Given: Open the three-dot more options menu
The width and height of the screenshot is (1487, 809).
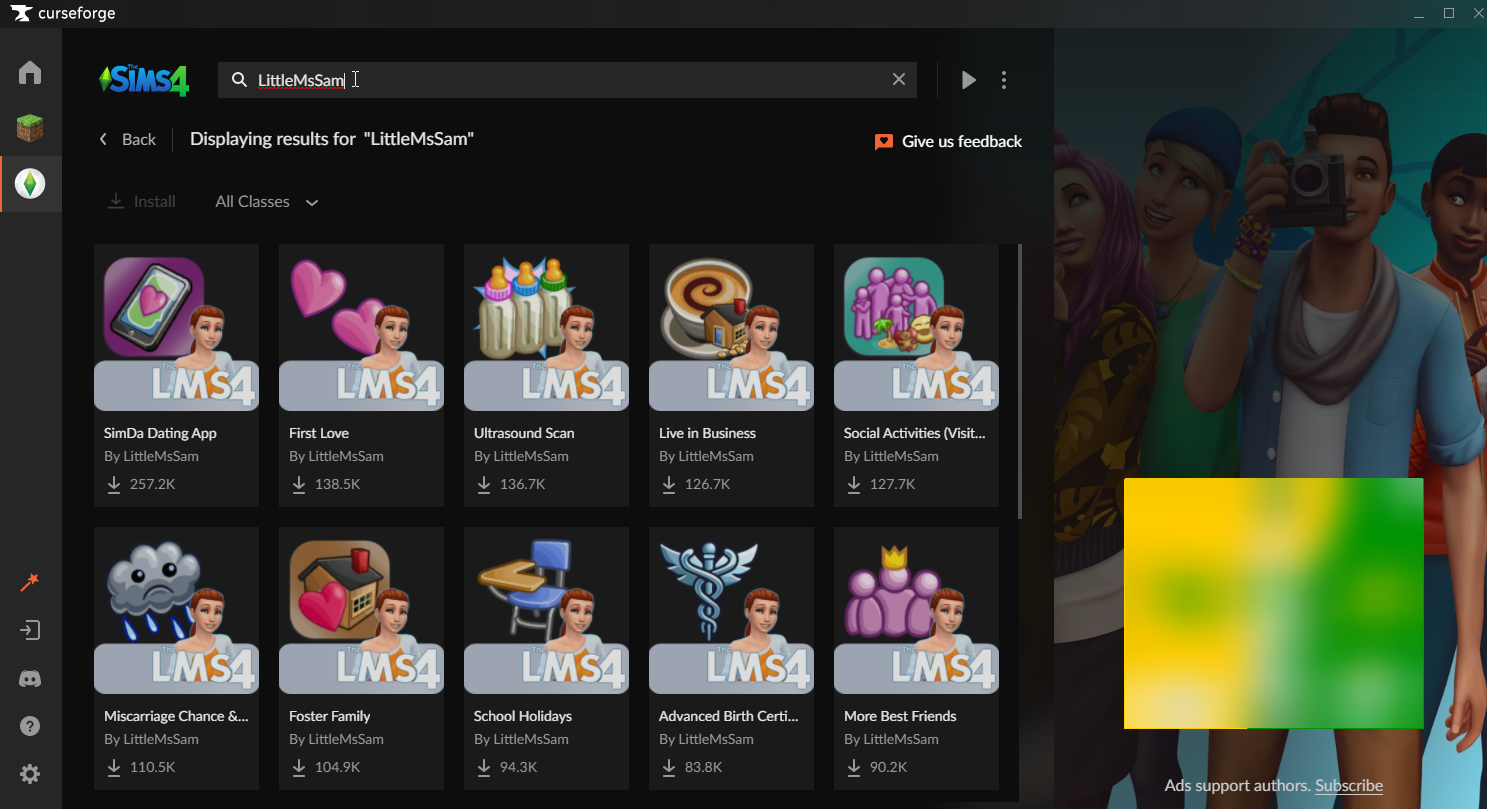Looking at the screenshot, I should click(x=1004, y=80).
